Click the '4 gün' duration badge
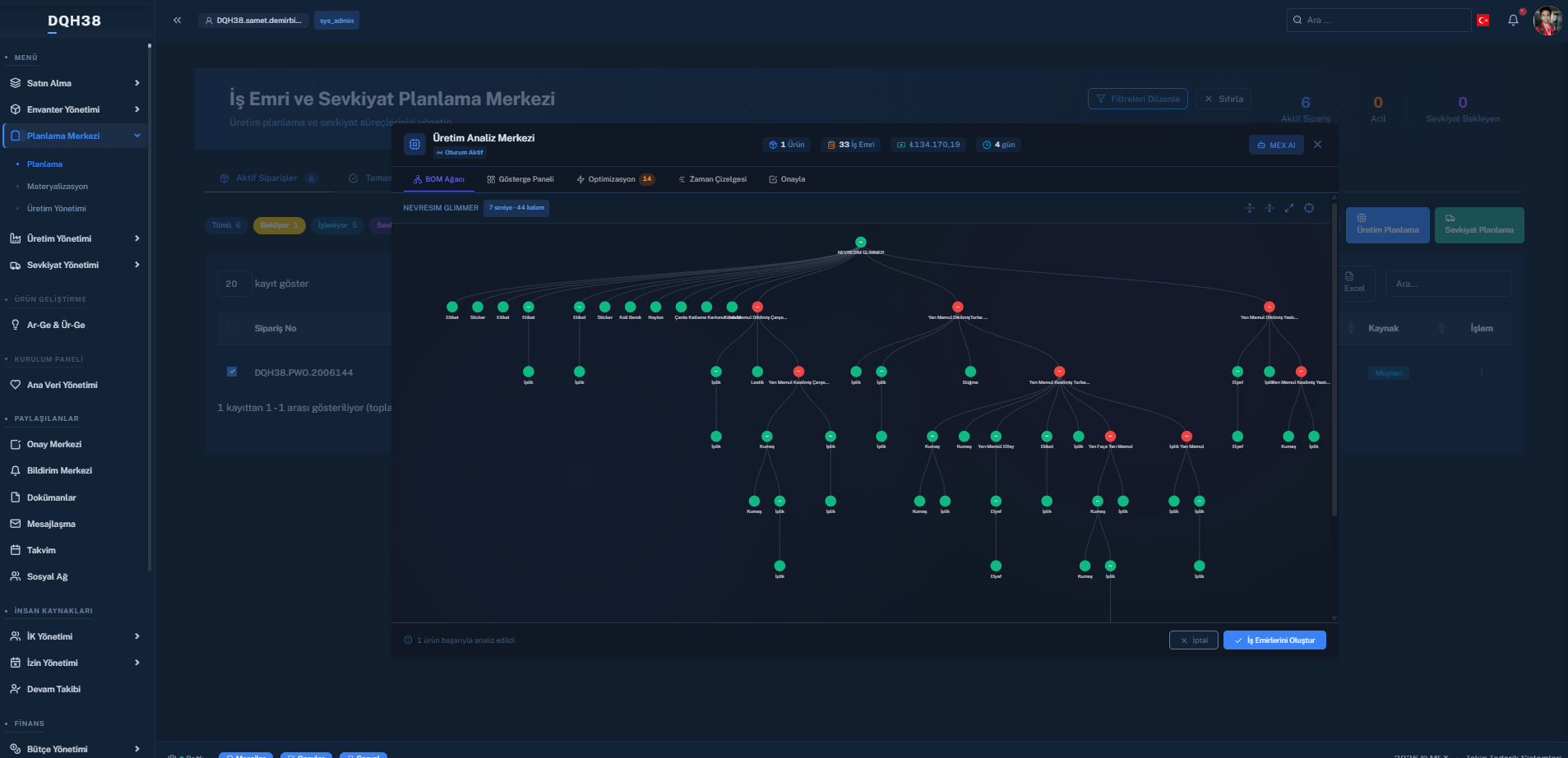 point(999,145)
